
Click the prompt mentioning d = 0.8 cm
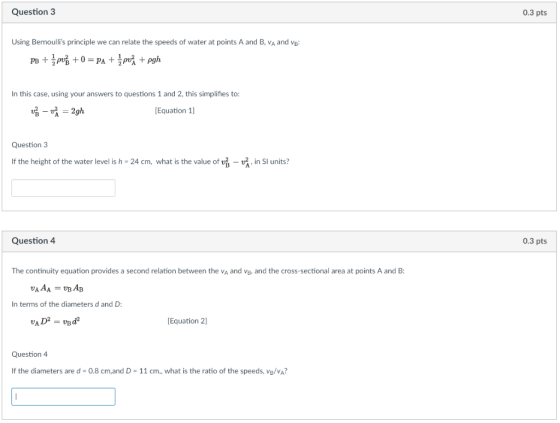(x=149, y=371)
